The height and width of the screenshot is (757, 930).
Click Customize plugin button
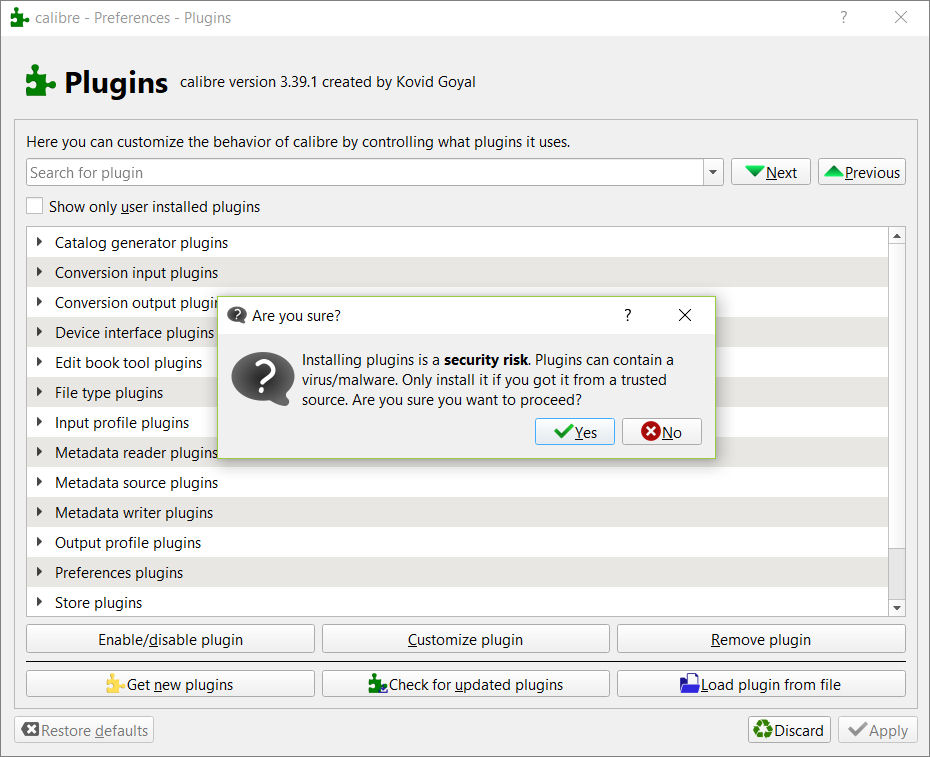coord(466,639)
